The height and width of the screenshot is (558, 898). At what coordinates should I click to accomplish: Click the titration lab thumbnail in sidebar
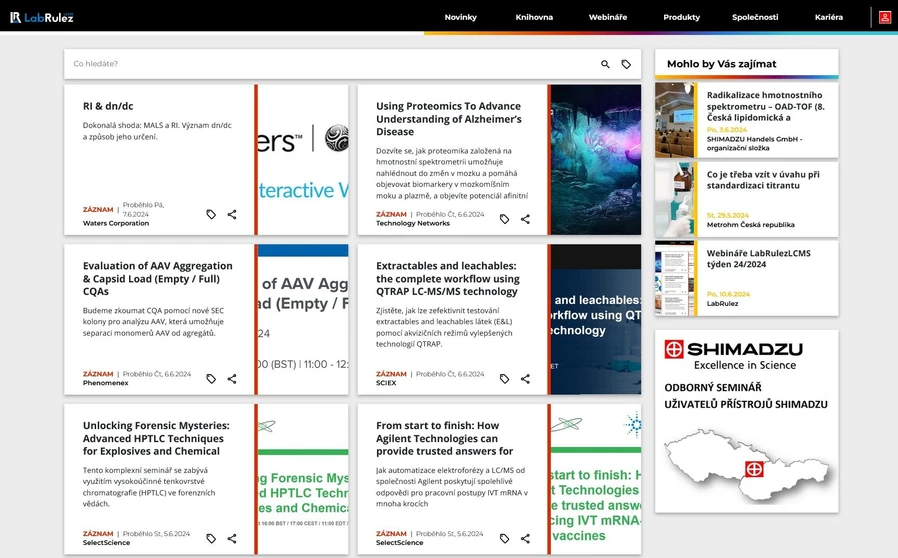[675, 199]
